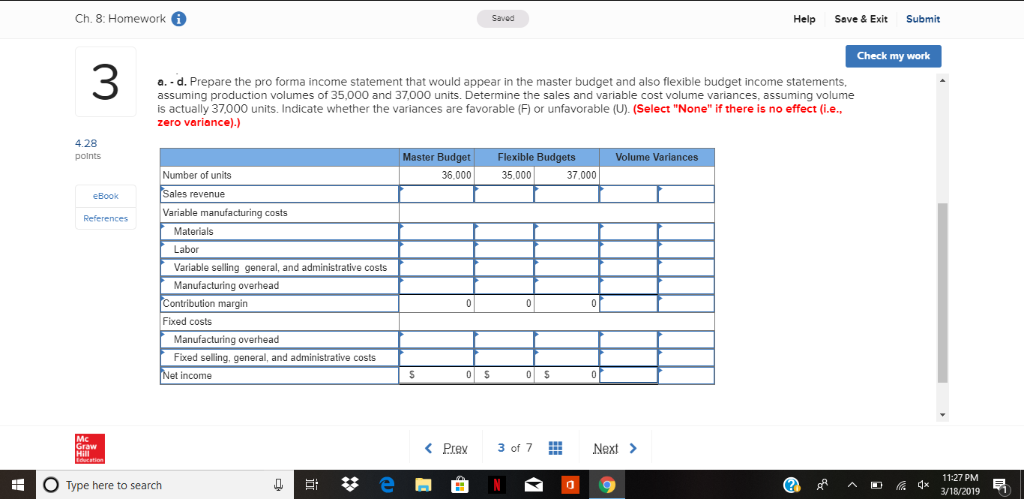Click the Contribution margin variance amount cell
The width and height of the screenshot is (1024, 499).
pyautogui.click(x=629, y=304)
